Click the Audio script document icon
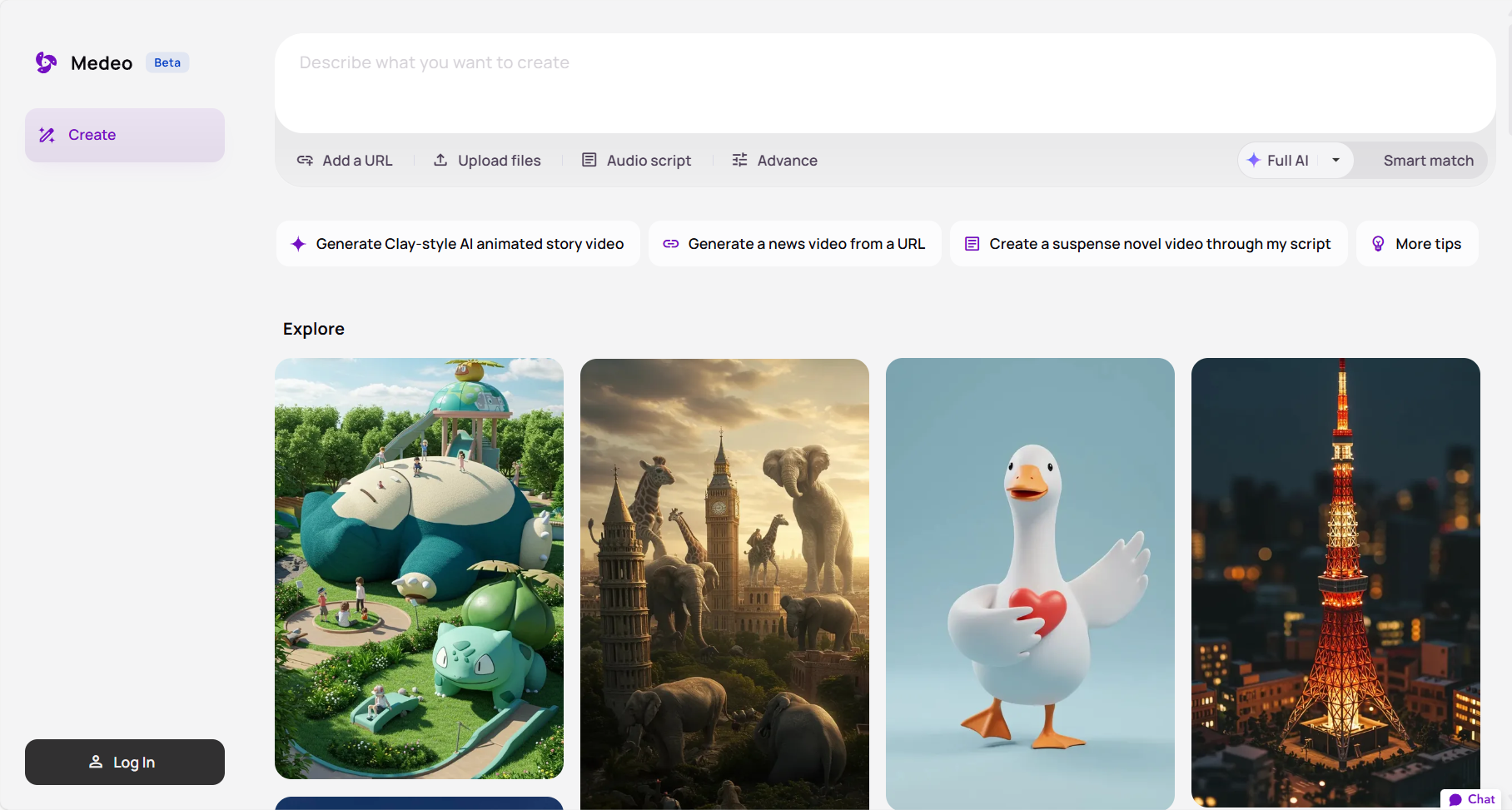 (x=589, y=160)
